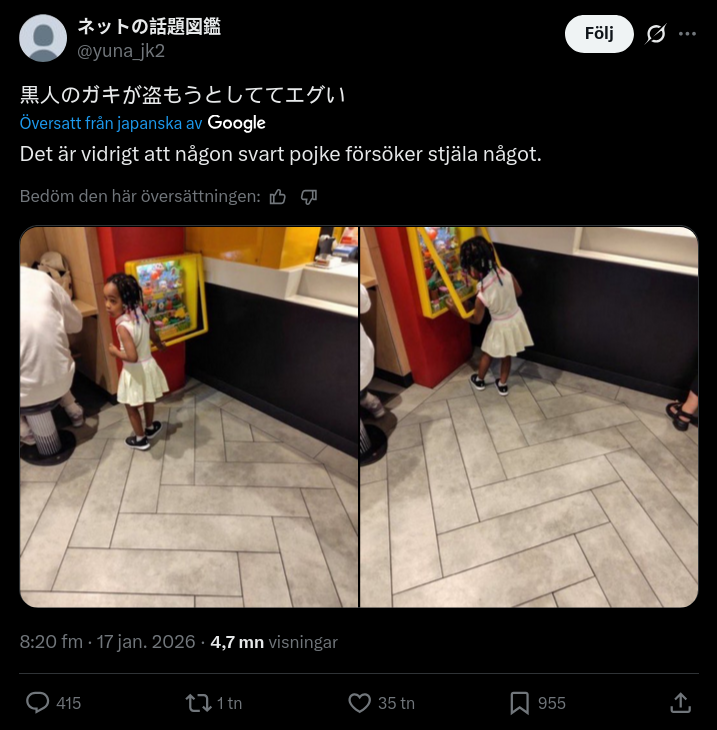The width and height of the screenshot is (717, 730).
Task: Open the right photo of the tweet
Action: (x=529, y=417)
